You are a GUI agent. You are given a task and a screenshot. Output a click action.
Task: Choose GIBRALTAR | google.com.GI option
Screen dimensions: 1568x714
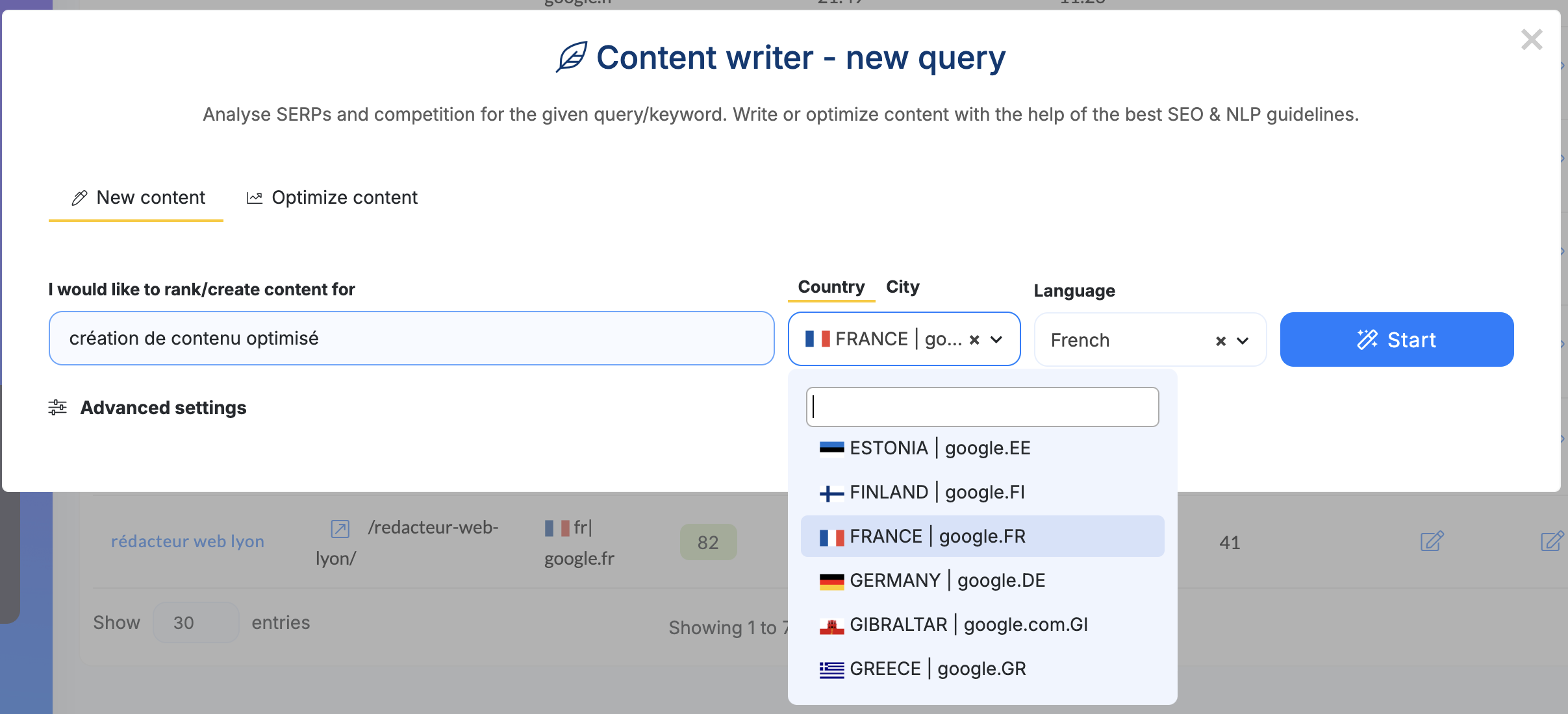click(x=982, y=624)
